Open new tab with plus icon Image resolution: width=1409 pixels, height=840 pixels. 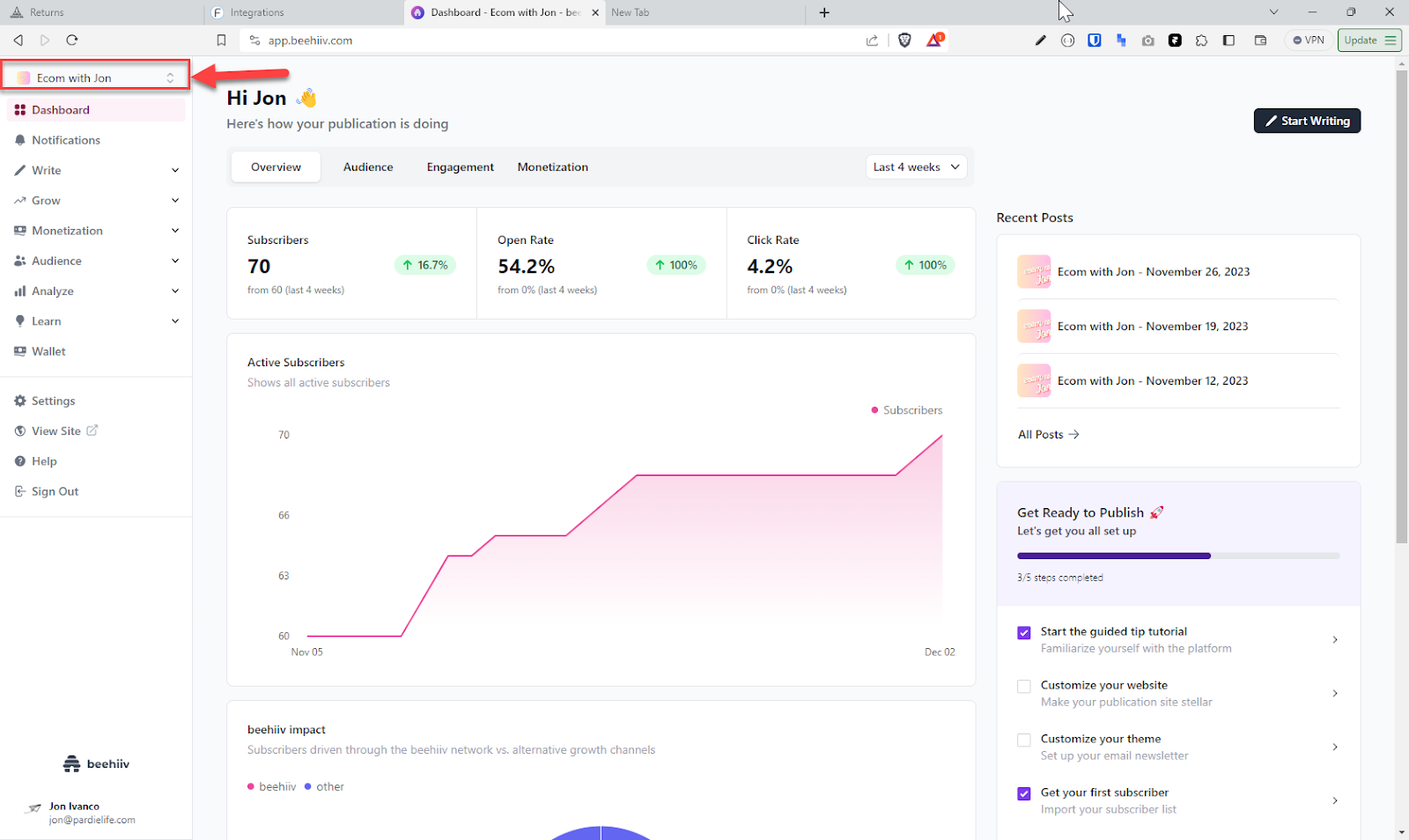[x=824, y=12]
